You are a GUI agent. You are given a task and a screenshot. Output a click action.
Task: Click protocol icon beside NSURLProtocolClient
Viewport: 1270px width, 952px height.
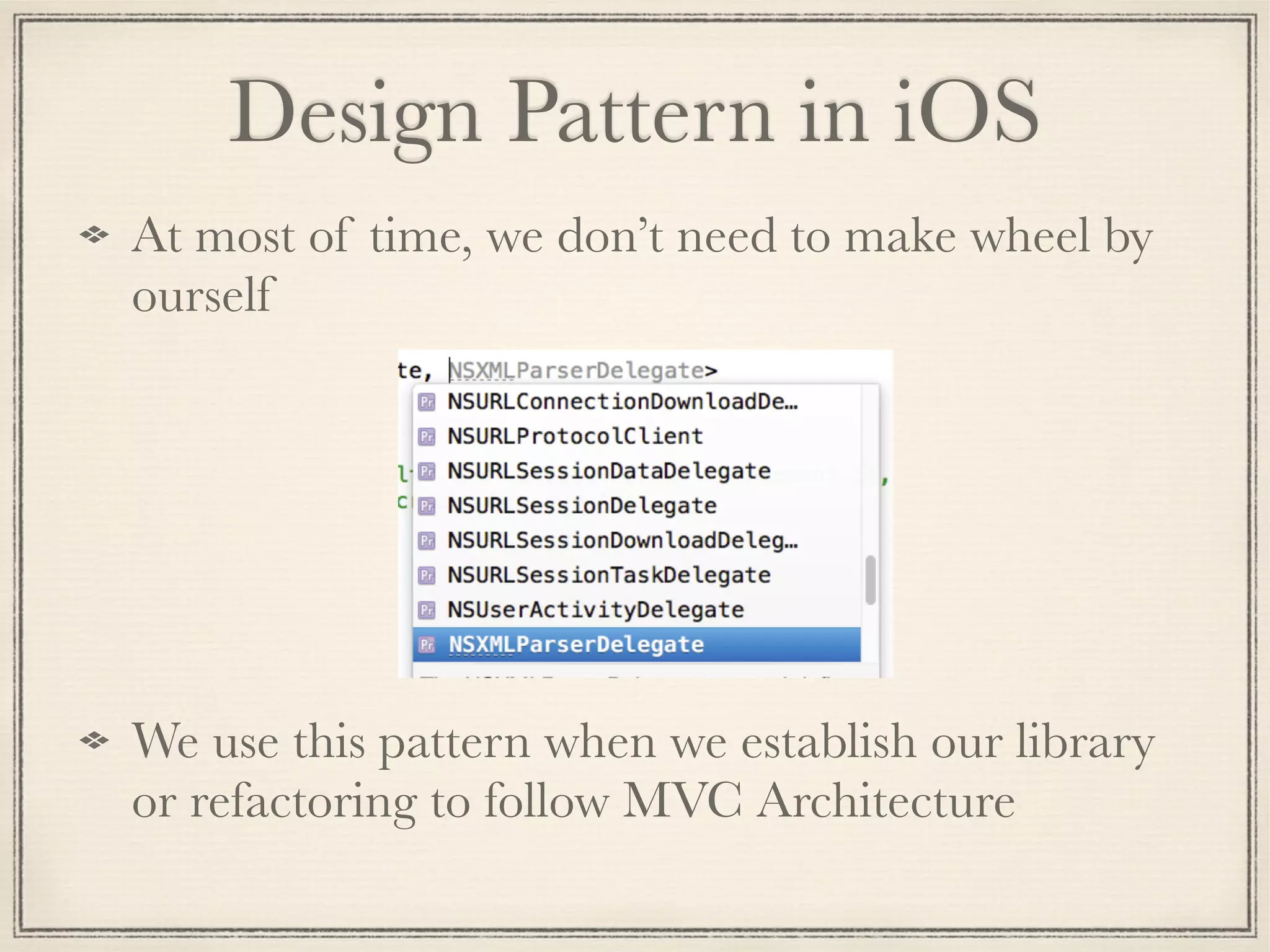point(427,436)
